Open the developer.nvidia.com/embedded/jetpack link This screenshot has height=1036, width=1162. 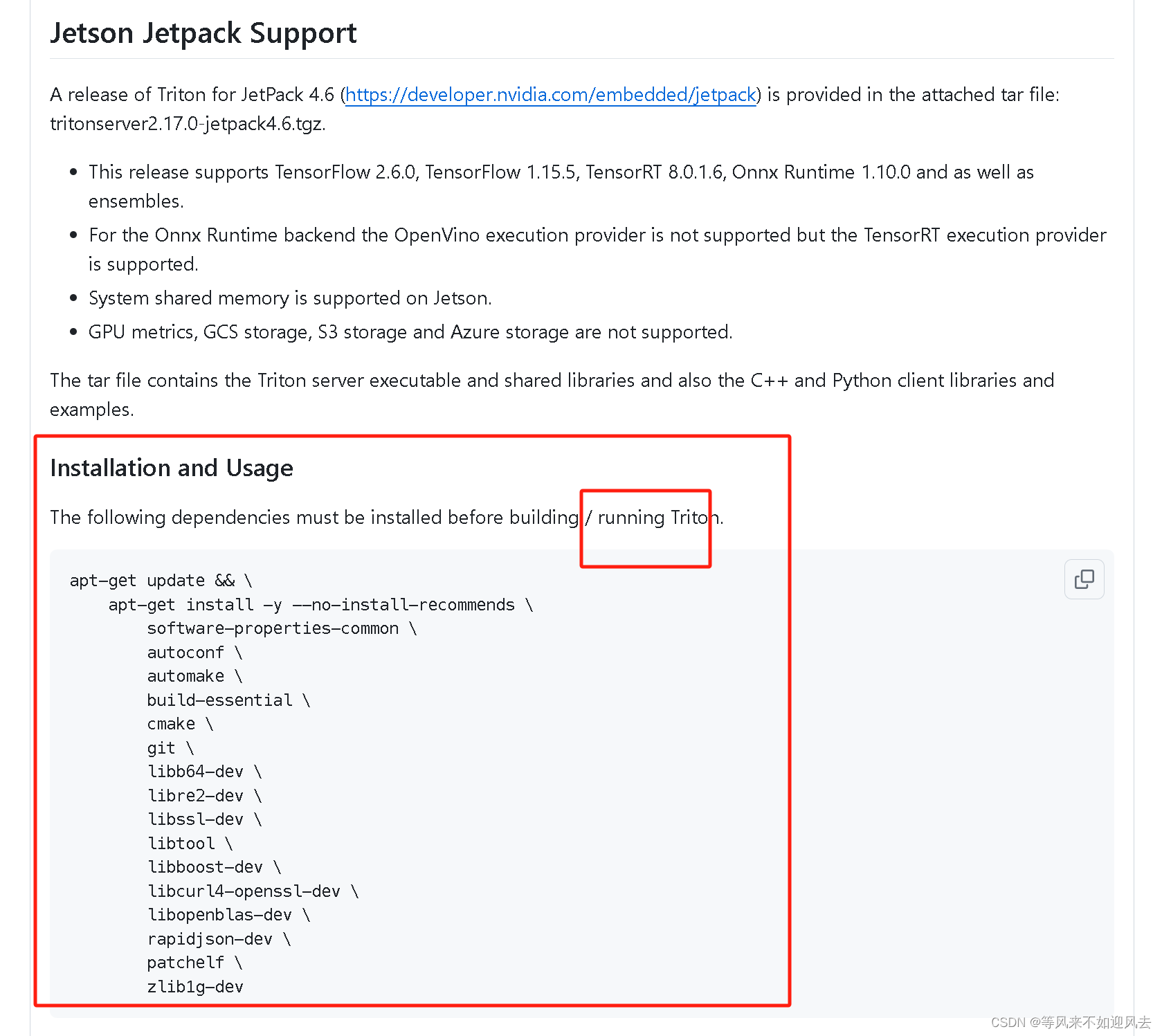[x=550, y=94]
